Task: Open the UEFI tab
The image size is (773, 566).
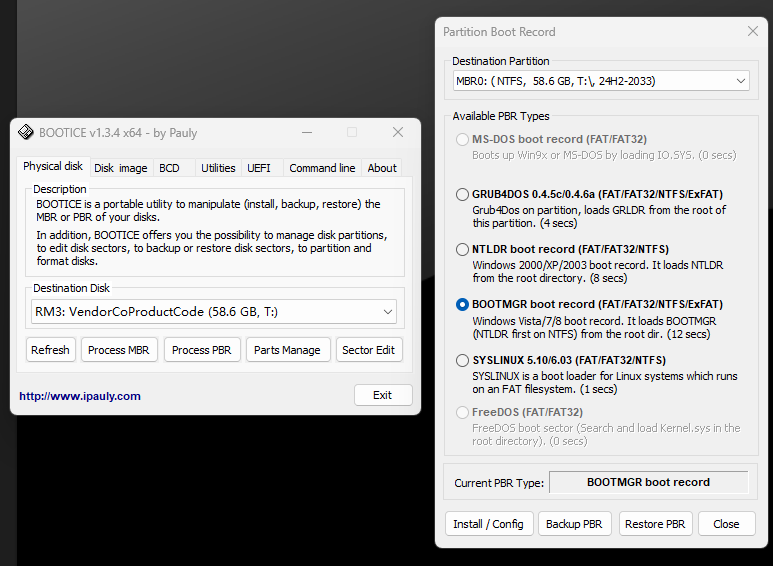Action: click(x=259, y=168)
